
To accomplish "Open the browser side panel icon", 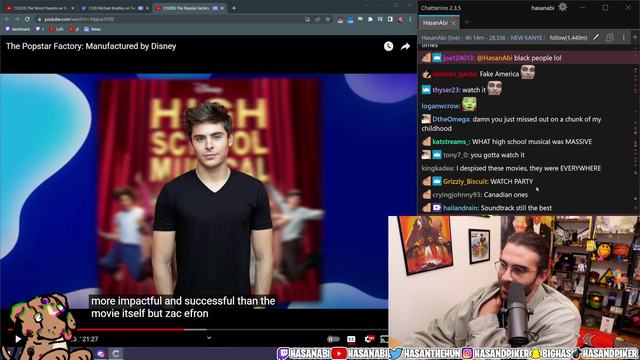I will pyautogui.click(x=390, y=19).
